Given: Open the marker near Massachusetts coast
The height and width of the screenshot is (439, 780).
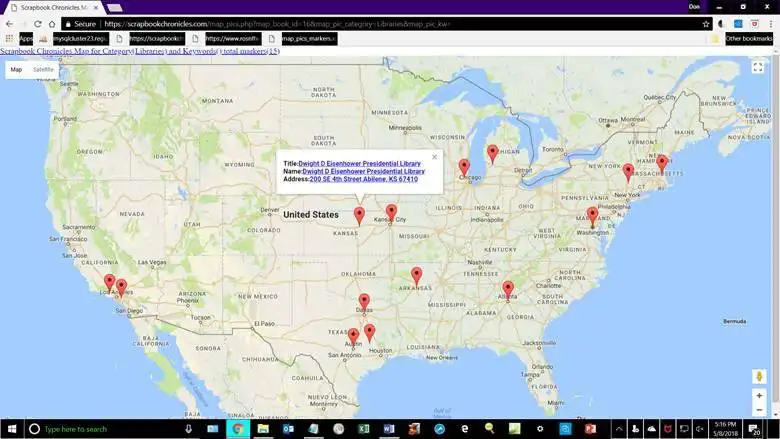Looking at the screenshot, I should coord(662,164).
